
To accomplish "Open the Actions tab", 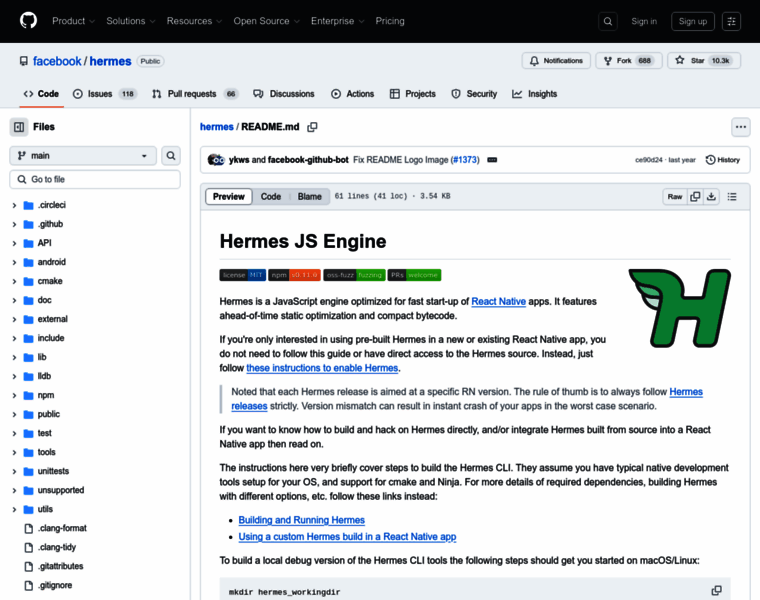I will coord(352,94).
